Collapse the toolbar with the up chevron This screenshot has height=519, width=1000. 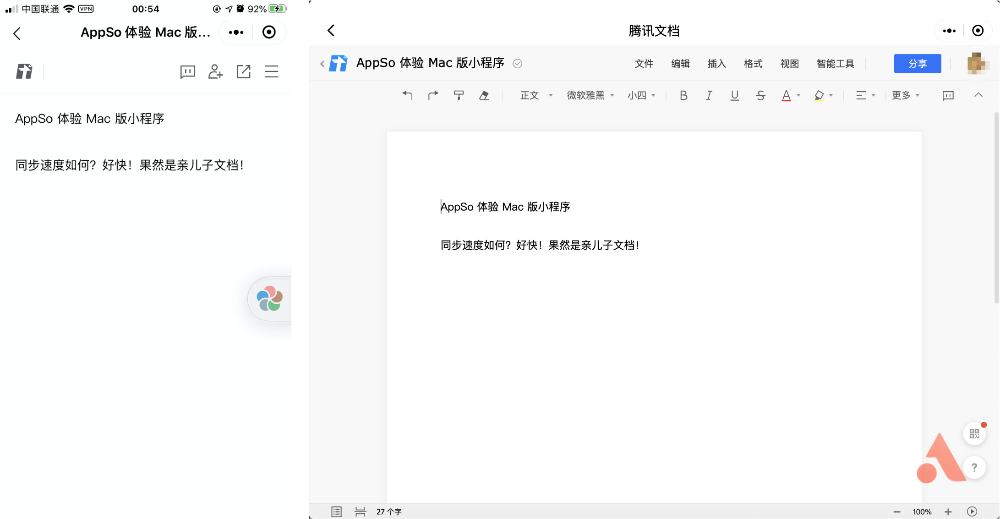(978, 95)
